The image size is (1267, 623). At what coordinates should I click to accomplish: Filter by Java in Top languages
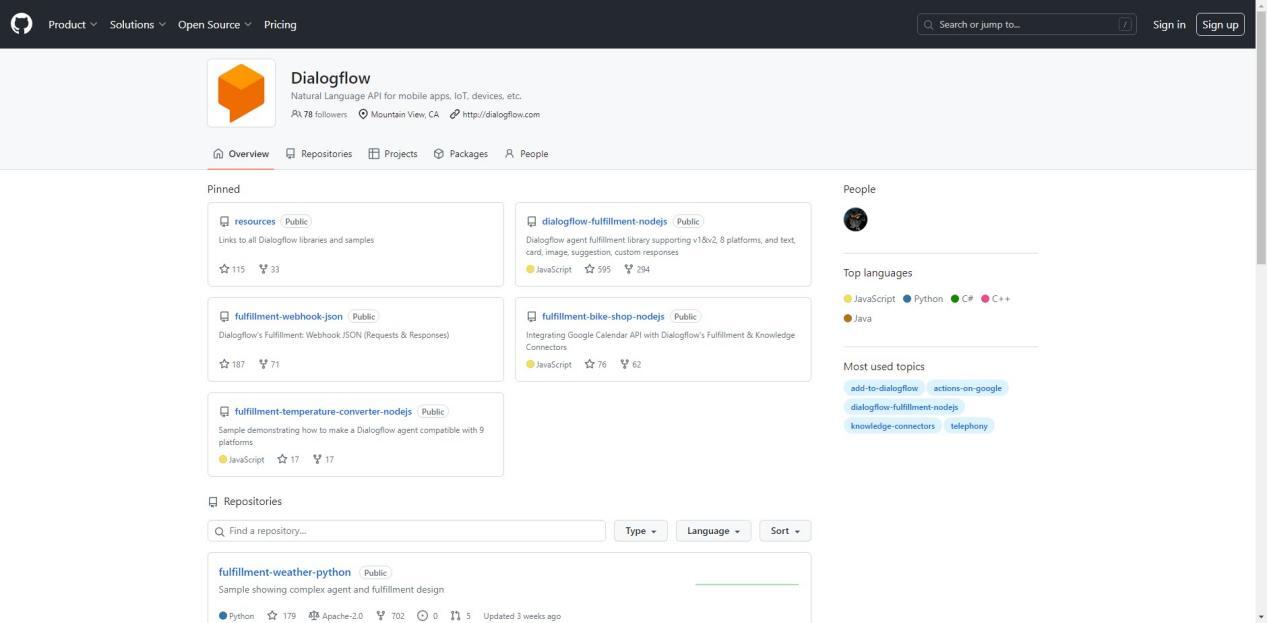[x=858, y=318]
